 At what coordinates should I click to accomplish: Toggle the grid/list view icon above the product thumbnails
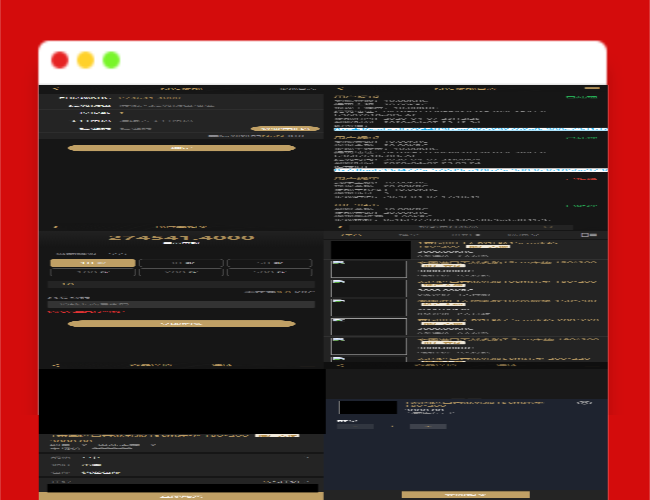(589, 235)
